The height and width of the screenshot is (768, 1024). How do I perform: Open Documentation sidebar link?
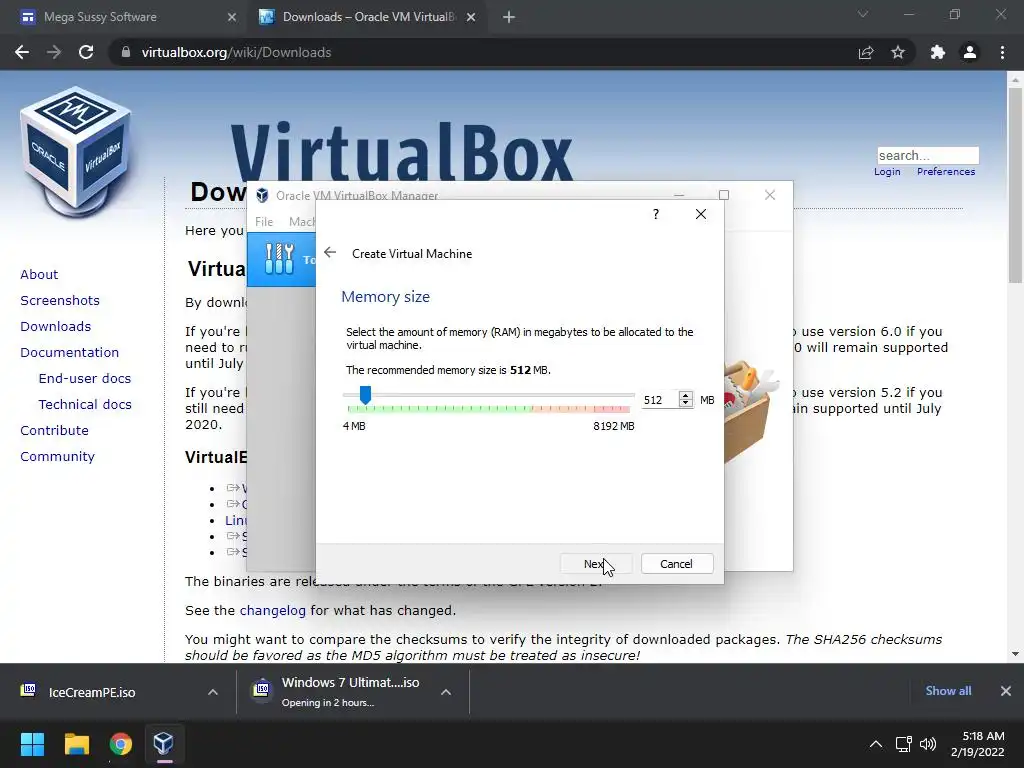click(x=70, y=353)
